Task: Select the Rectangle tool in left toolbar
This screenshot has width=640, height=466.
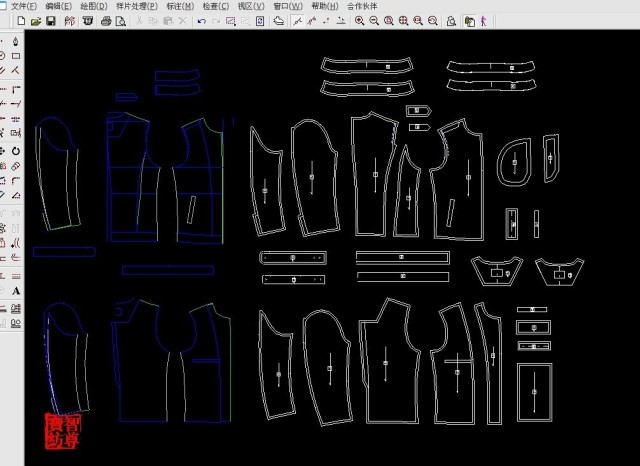Action: (16, 56)
